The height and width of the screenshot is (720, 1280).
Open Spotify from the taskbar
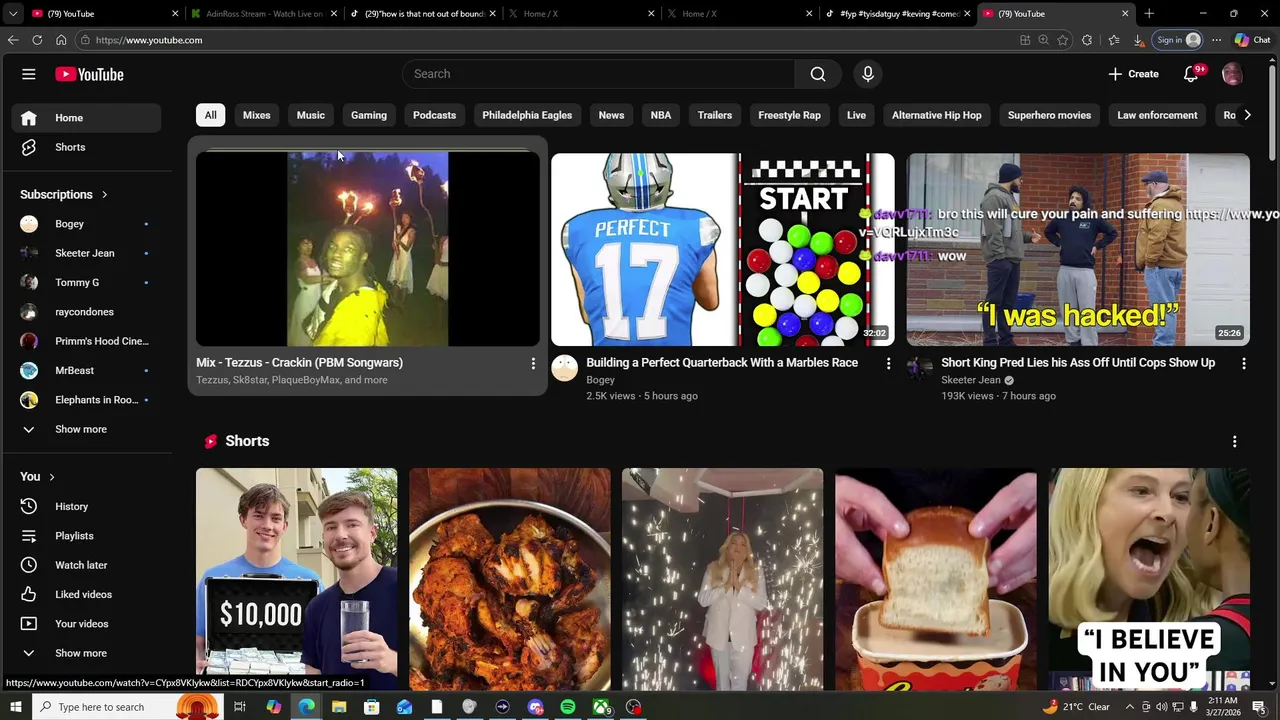568,707
